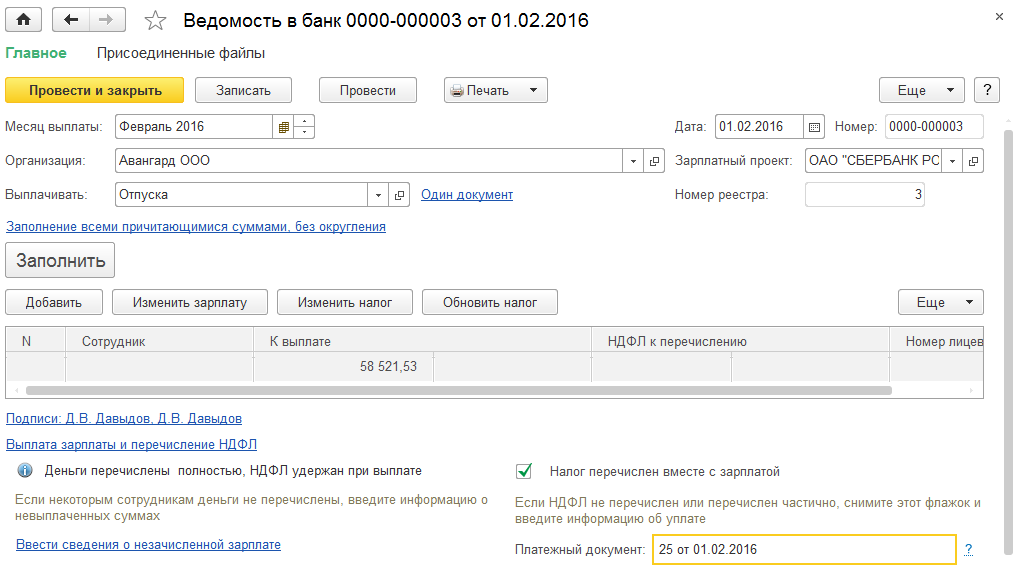Screen dimensions: 1017x567
Task: Uncheck Налог перечислен вместе с зарплатой
Action: [524, 471]
